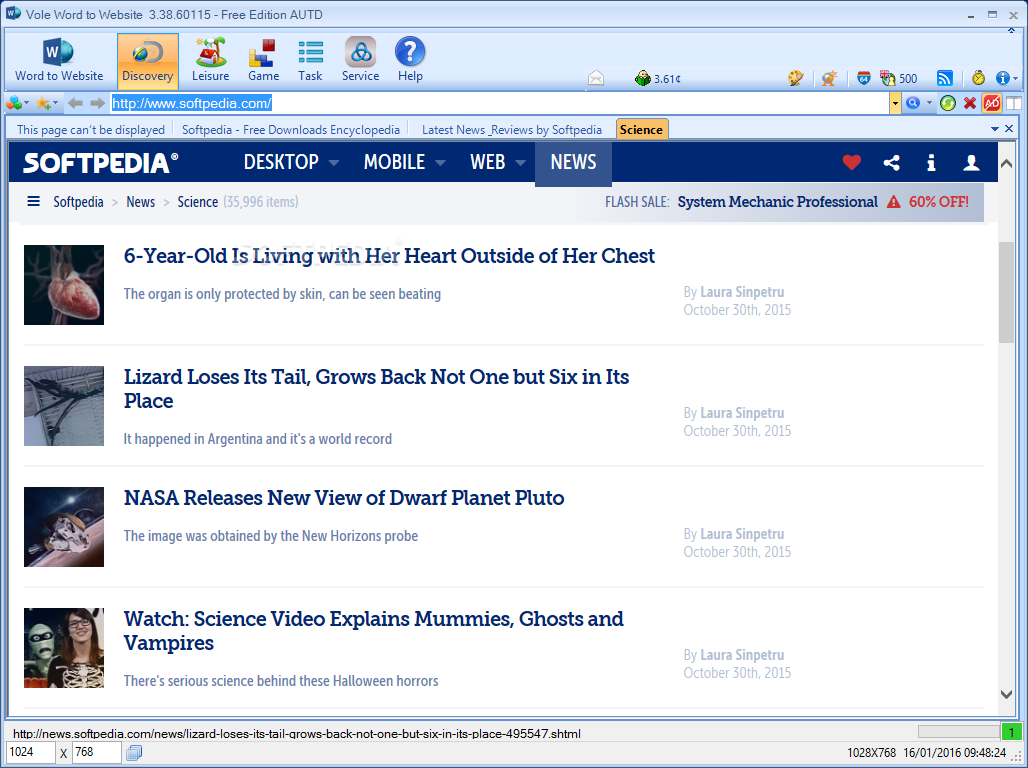Image resolution: width=1028 pixels, height=768 pixels.
Task: Click the site info 'i' icon
Action: 931,163
